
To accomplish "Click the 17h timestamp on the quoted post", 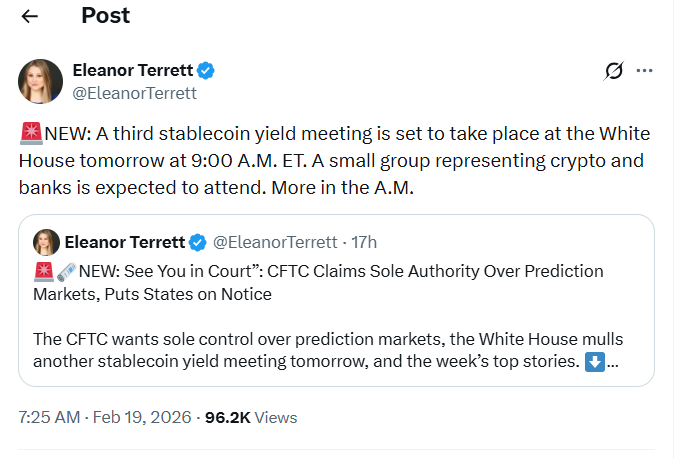I will click(363, 242).
